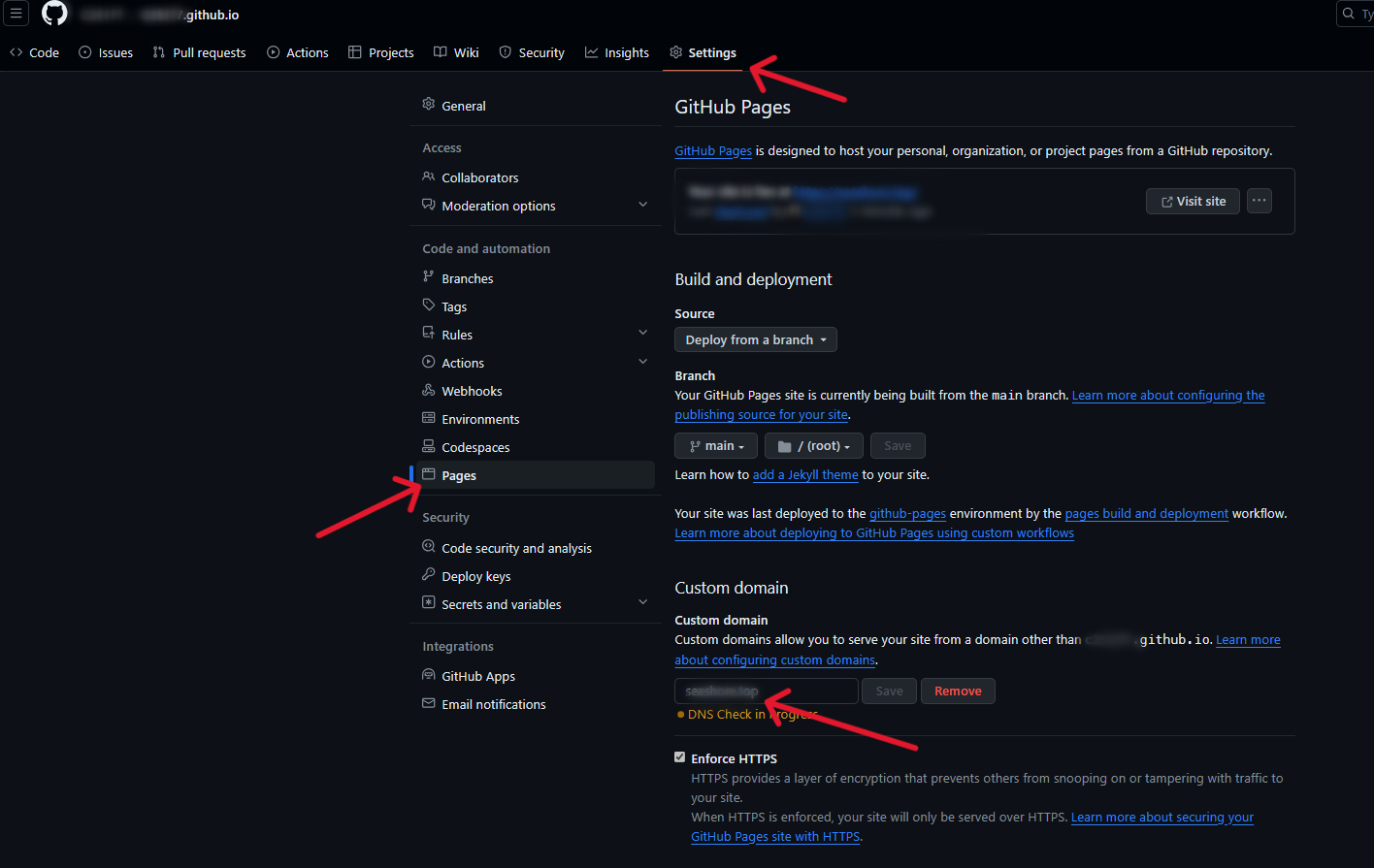1374x868 pixels.
Task: Expand the Moderation options section
Action: tap(642, 205)
